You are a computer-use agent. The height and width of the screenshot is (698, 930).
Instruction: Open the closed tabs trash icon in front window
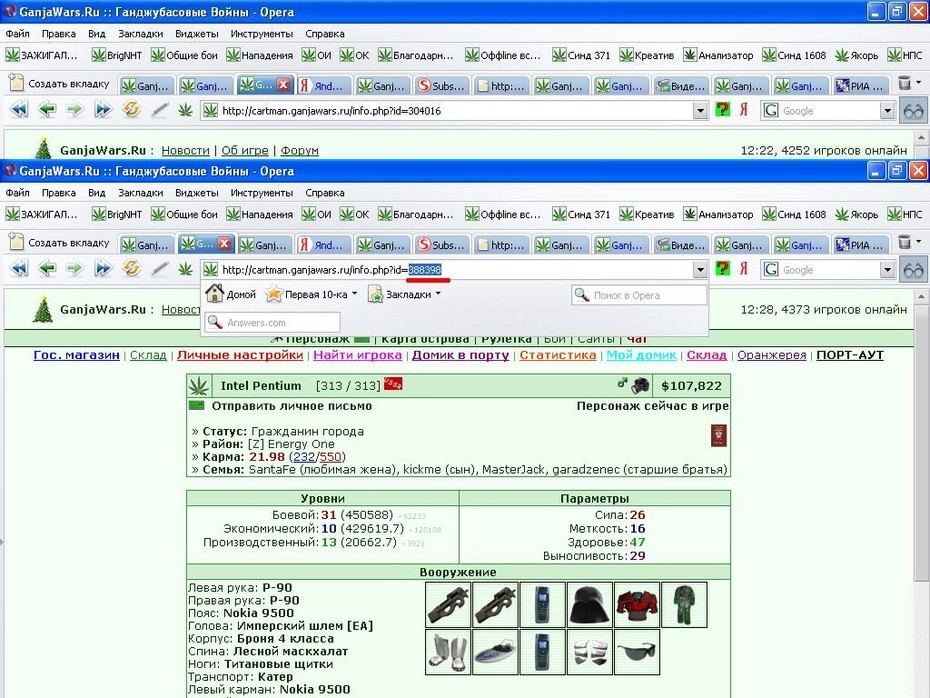coord(904,242)
